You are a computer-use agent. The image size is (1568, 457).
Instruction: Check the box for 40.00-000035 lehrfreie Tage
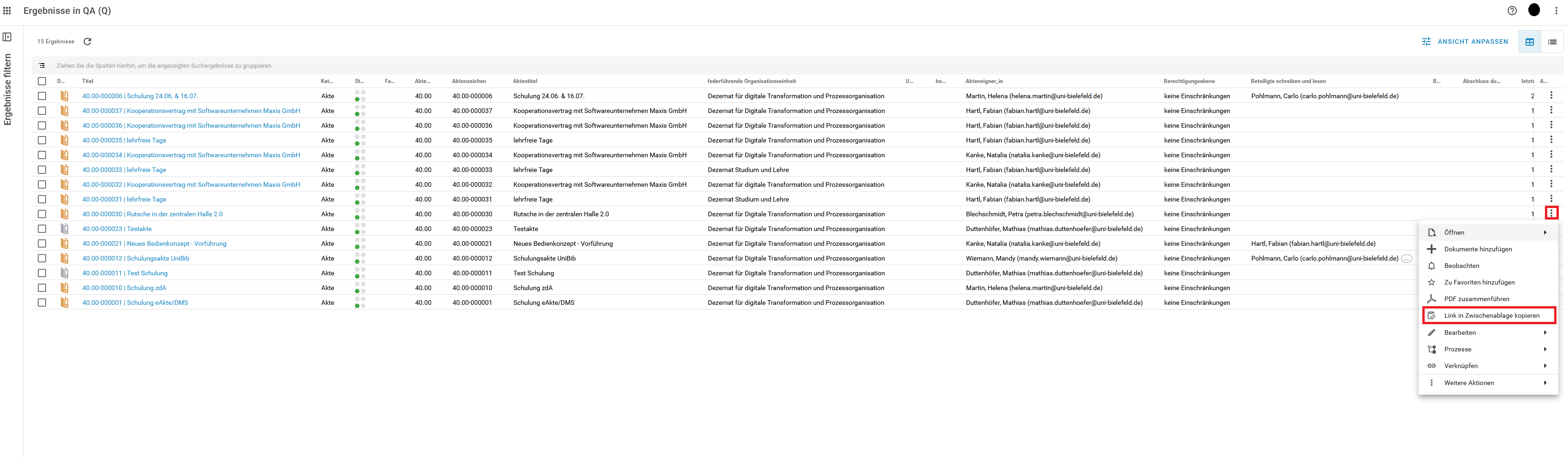click(x=42, y=140)
